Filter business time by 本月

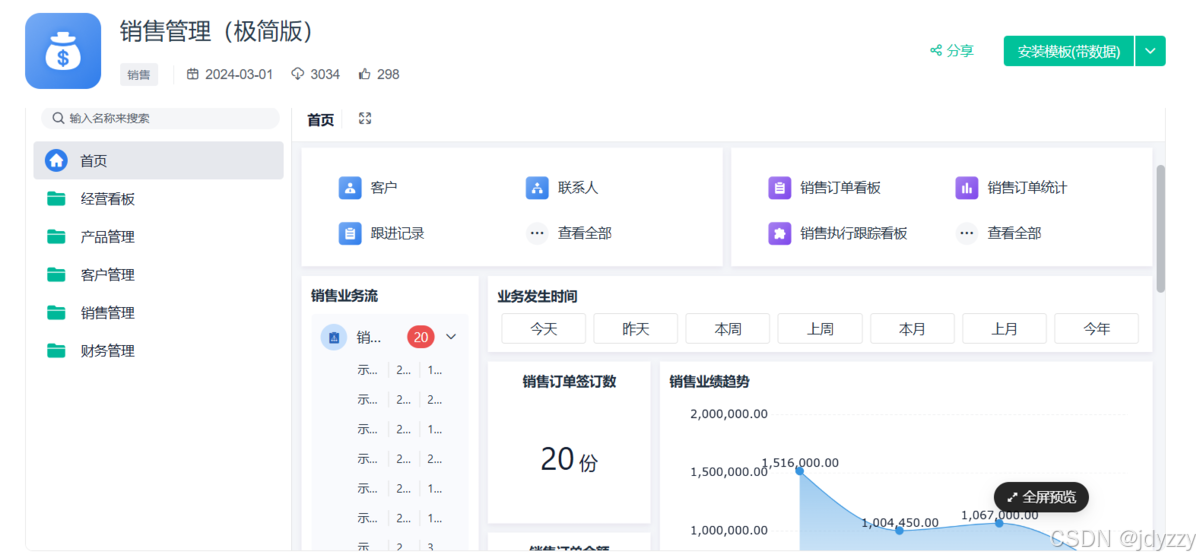912,329
